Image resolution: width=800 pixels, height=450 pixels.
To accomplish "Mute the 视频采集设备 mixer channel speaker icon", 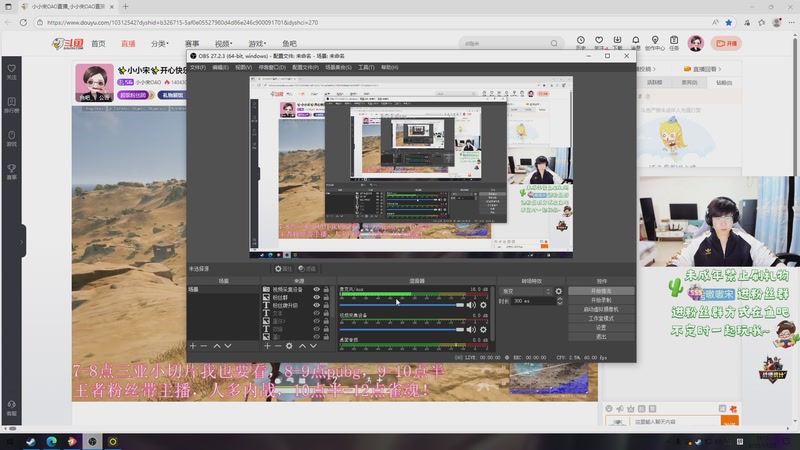I will pos(471,330).
